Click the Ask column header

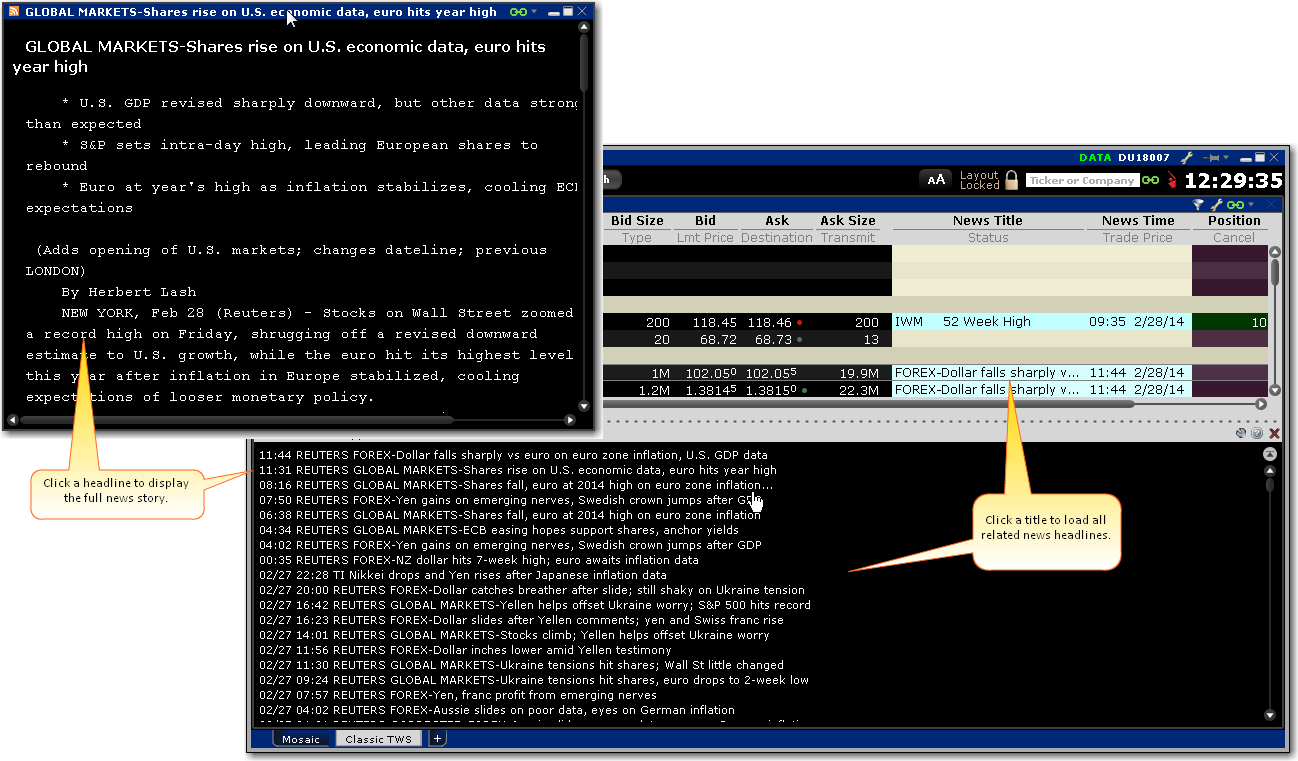tap(777, 221)
